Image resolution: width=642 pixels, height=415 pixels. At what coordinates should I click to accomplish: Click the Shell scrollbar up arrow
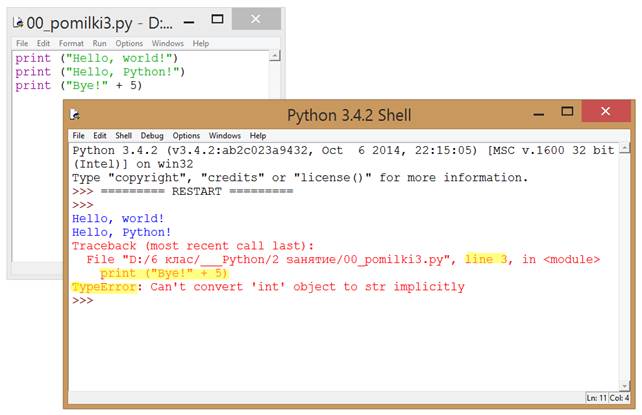(x=624, y=149)
